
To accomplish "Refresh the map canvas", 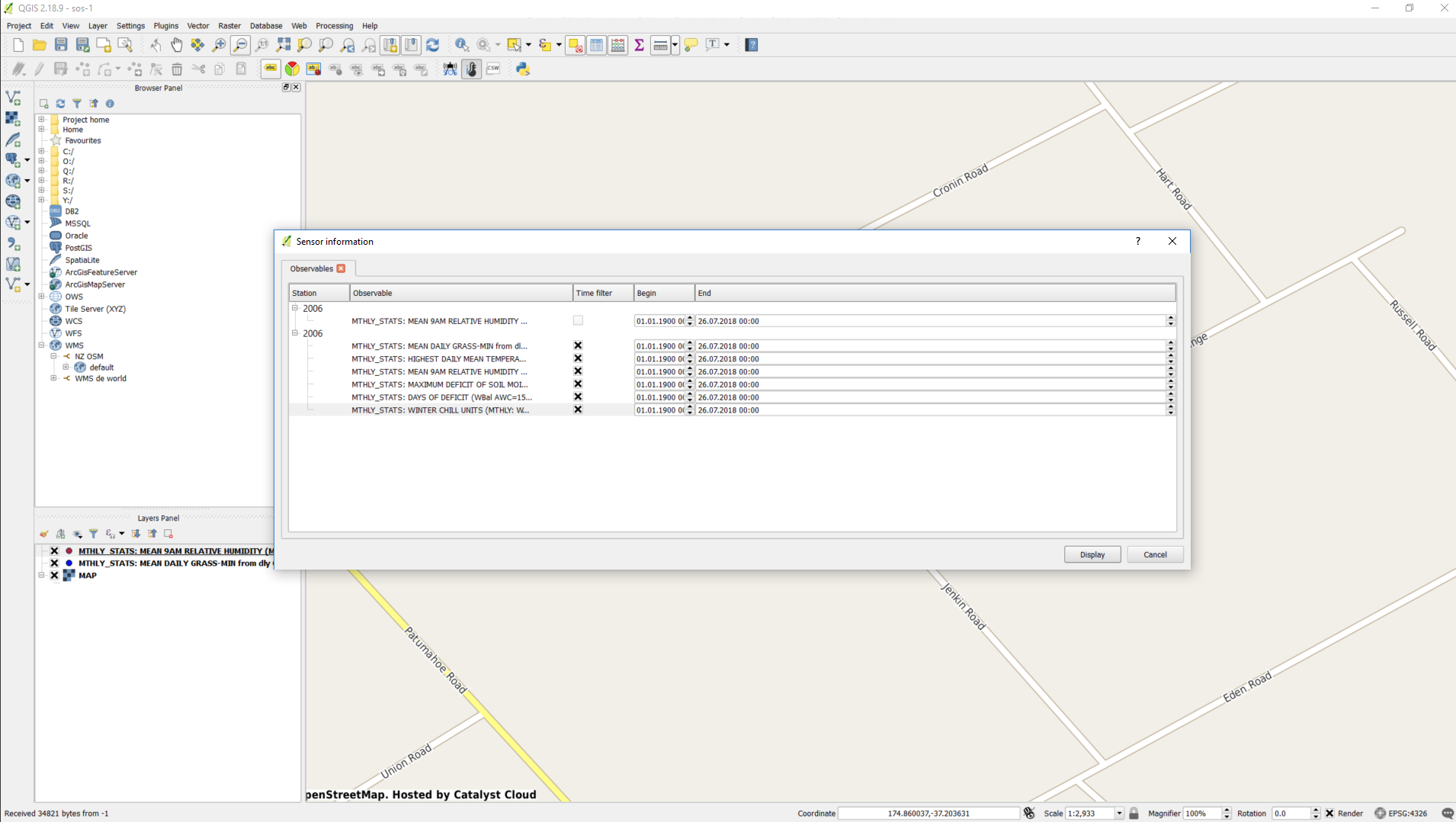I will tap(433, 45).
